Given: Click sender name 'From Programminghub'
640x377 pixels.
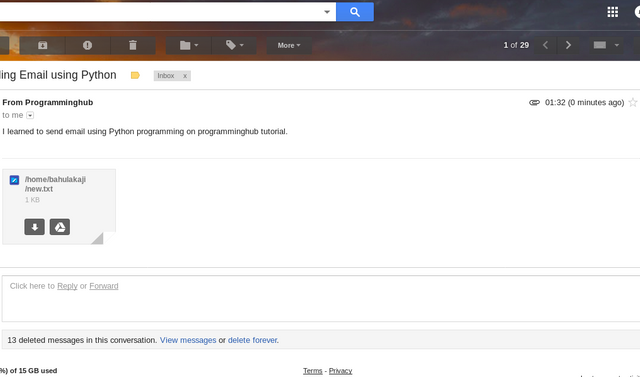Looking at the screenshot, I should tap(48, 102).
